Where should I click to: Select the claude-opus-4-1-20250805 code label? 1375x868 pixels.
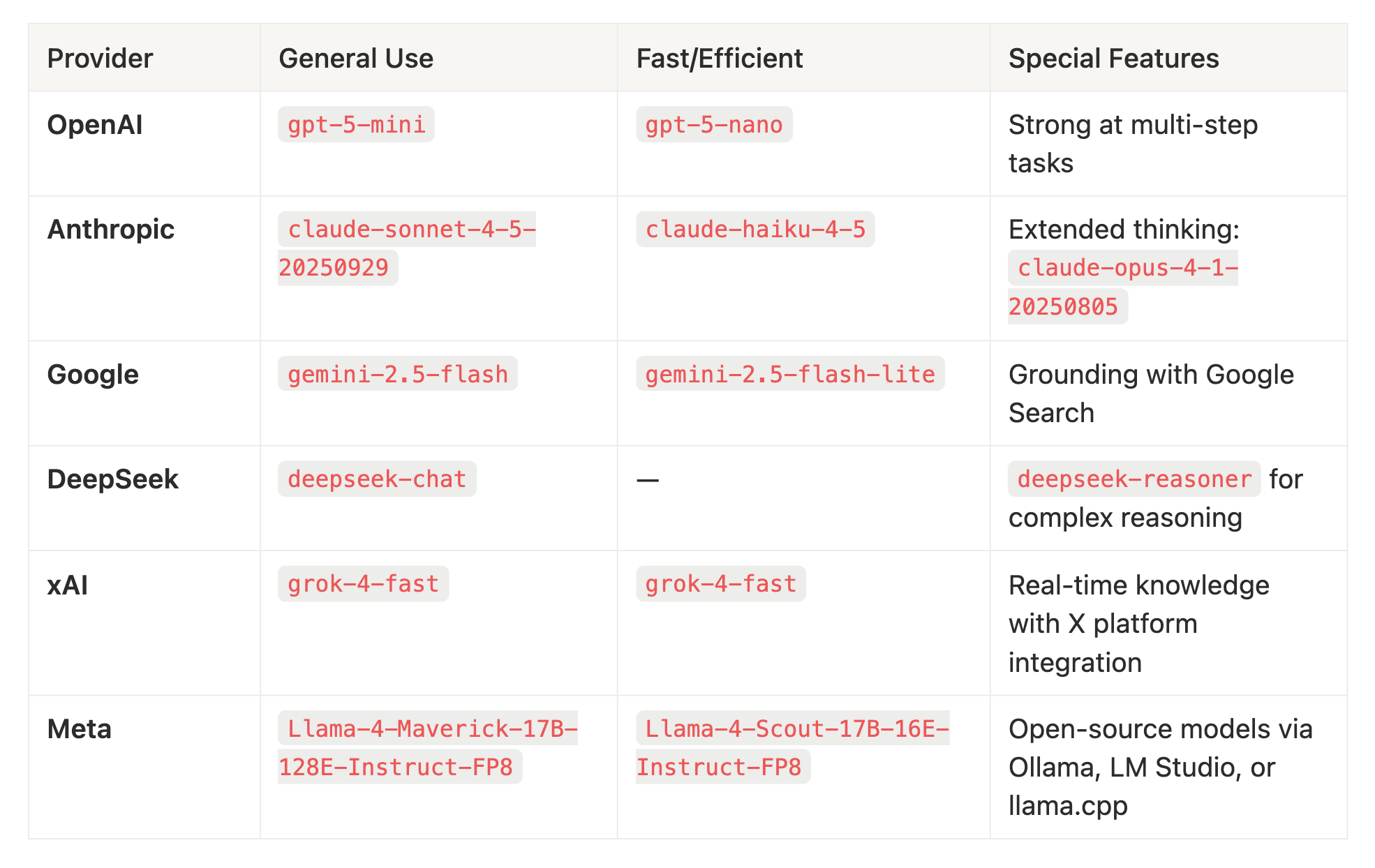point(1123,269)
